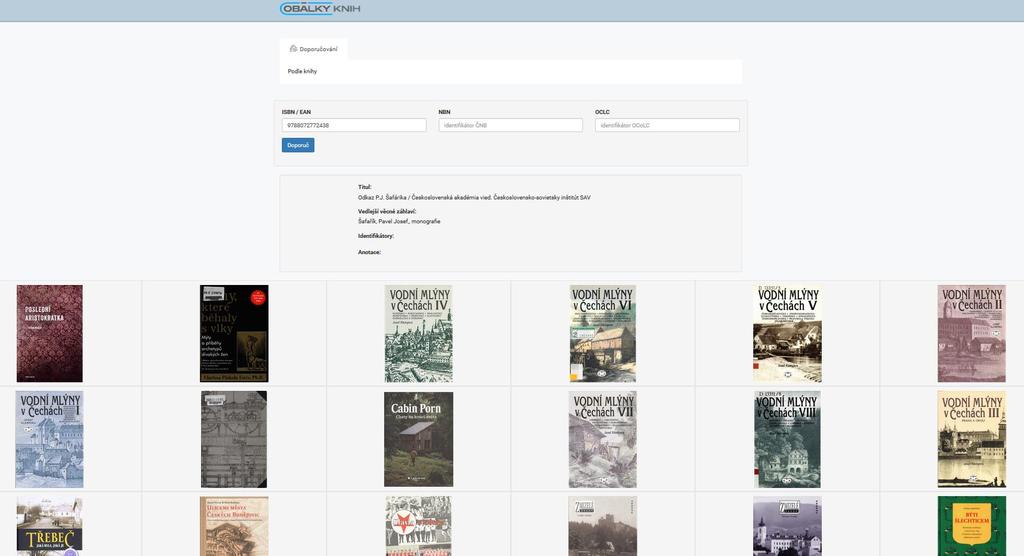Open Vodní mlýny v Čechách IV cover
Screen dimensions: 1024x556
click(x=419, y=333)
